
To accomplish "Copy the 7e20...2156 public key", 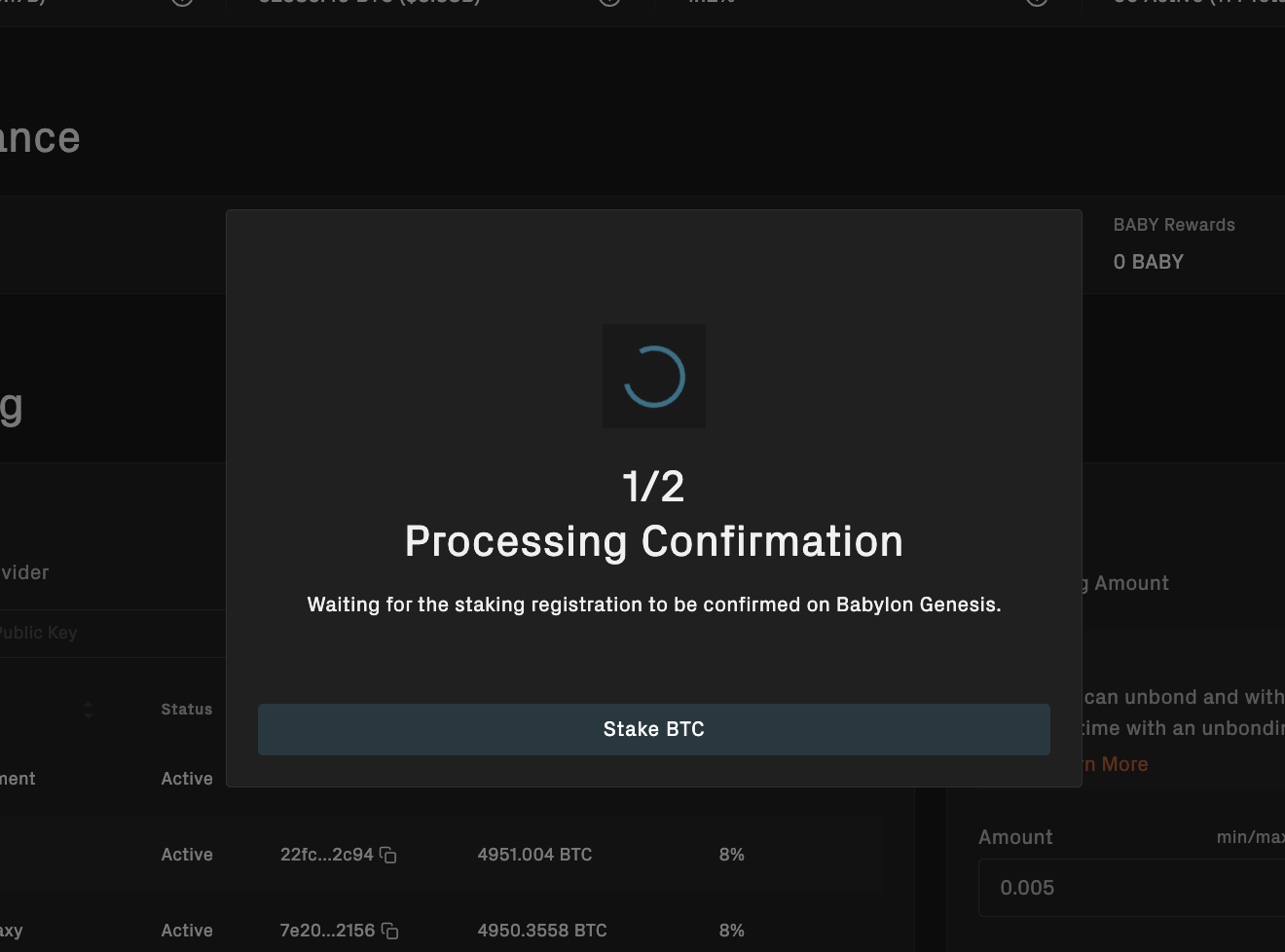I will click(389, 931).
